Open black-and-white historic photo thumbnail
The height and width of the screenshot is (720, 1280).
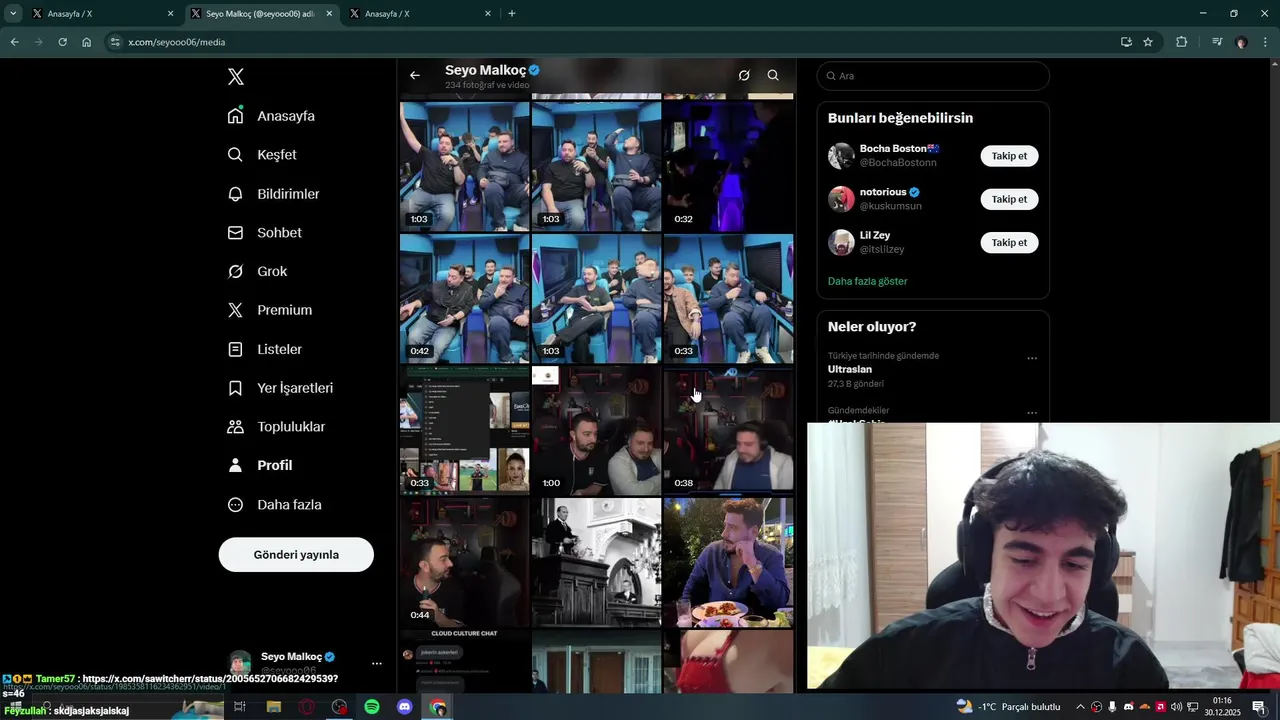596,562
